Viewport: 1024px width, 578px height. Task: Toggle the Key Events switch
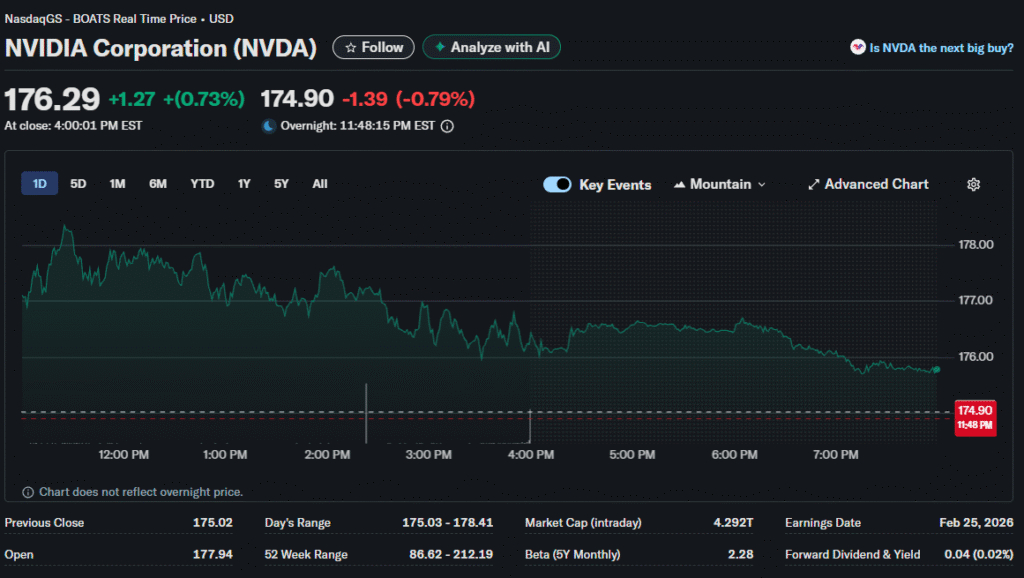pos(557,184)
